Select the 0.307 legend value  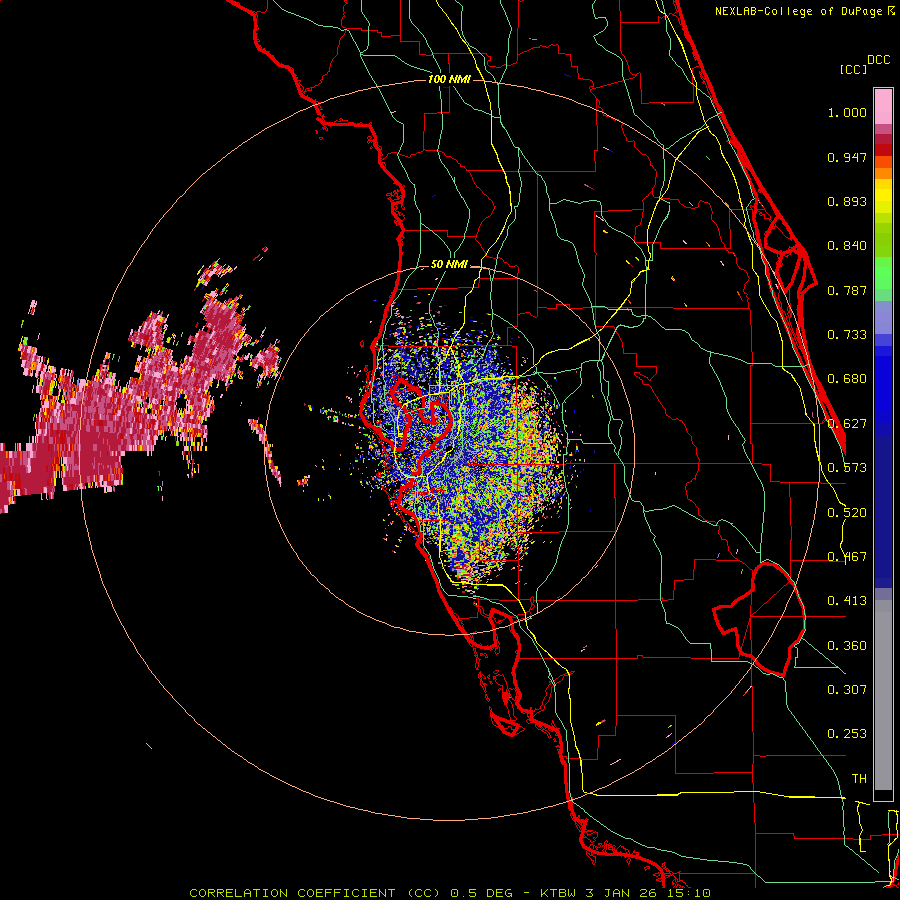[847, 690]
